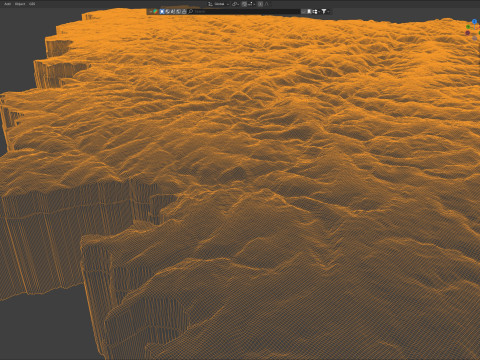The height and width of the screenshot is (360, 480).
Task: Toggle proportional editing
Action: (261, 4)
